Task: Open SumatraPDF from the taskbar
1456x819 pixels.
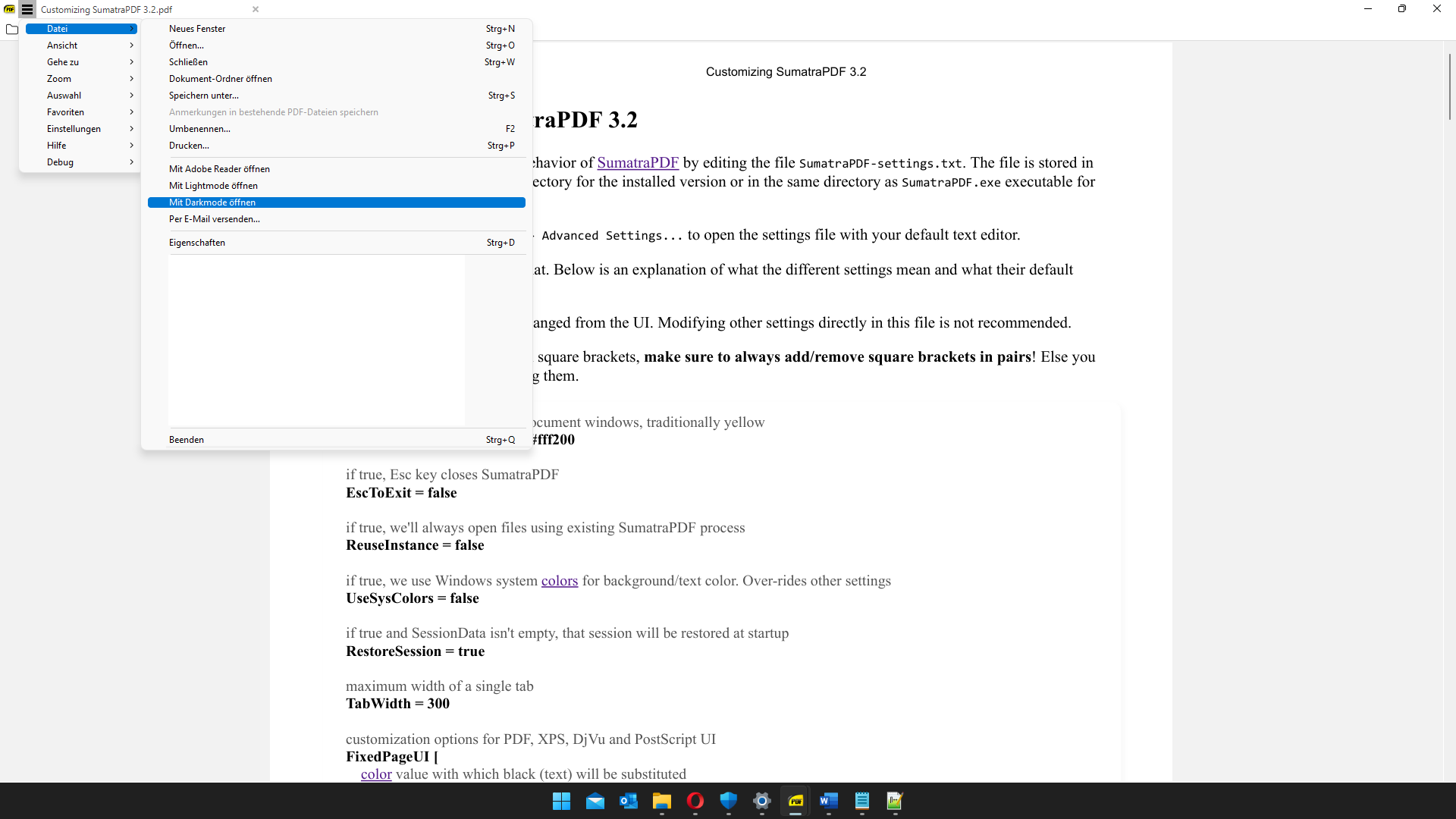Action: (795, 802)
